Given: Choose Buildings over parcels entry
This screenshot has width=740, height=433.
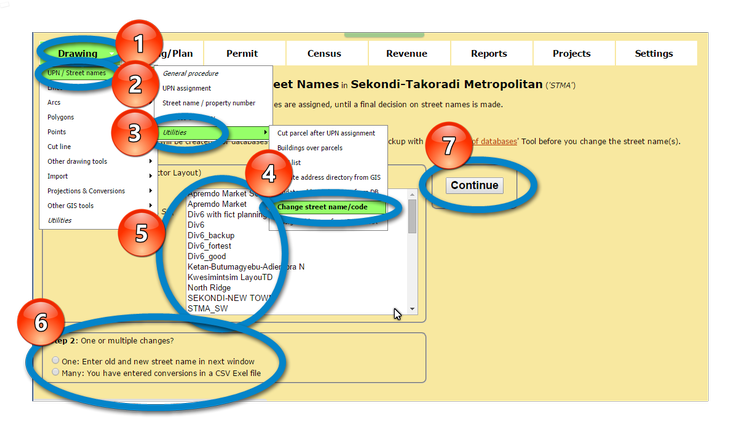Looking at the screenshot, I should pyautogui.click(x=310, y=148).
